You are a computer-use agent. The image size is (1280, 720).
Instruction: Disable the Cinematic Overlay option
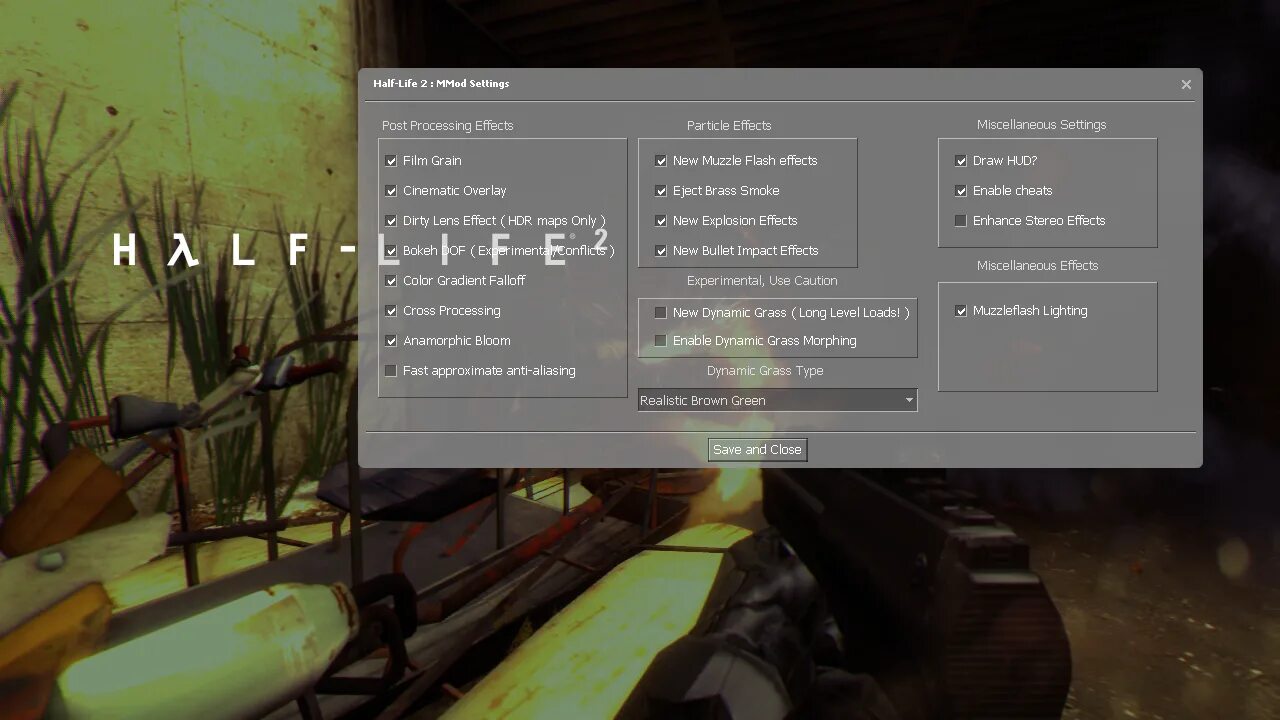tap(391, 191)
